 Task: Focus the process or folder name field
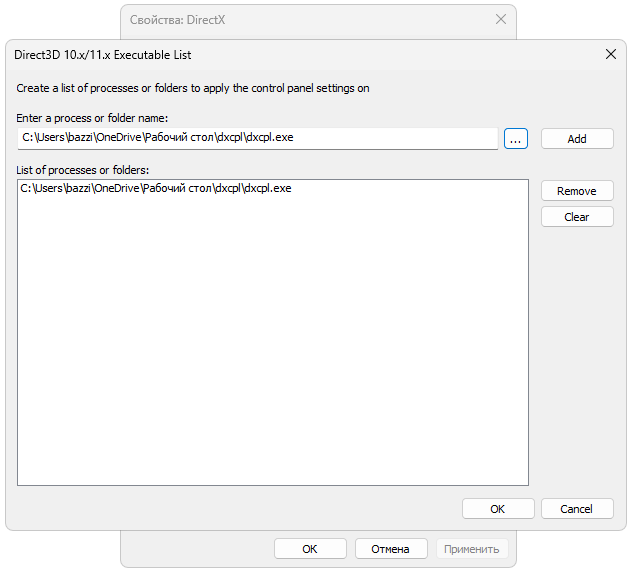tap(258, 138)
